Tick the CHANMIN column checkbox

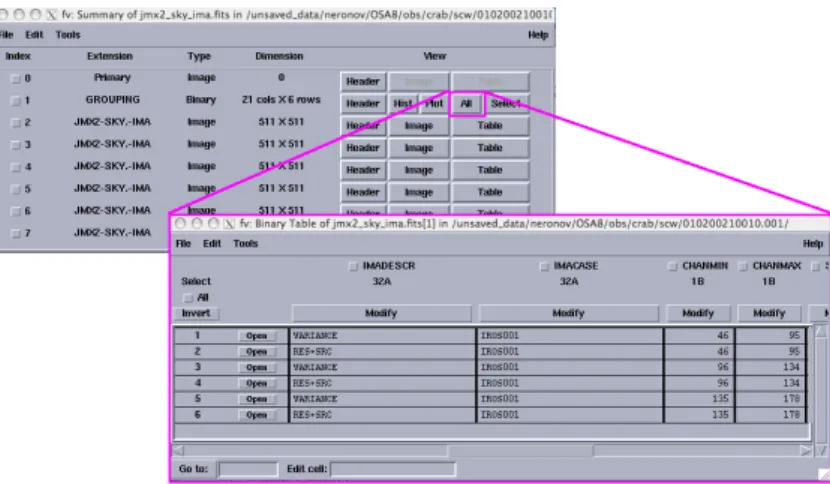point(673,266)
